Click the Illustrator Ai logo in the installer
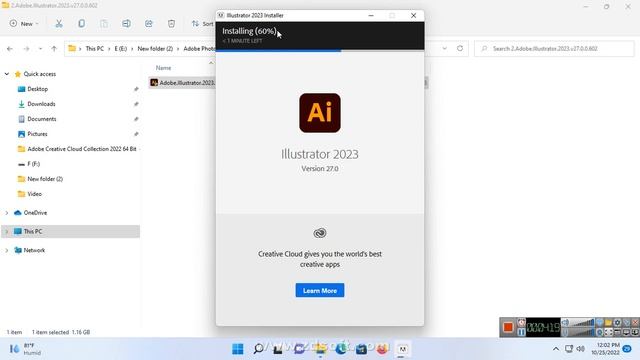The image size is (640, 360). pyautogui.click(x=320, y=113)
